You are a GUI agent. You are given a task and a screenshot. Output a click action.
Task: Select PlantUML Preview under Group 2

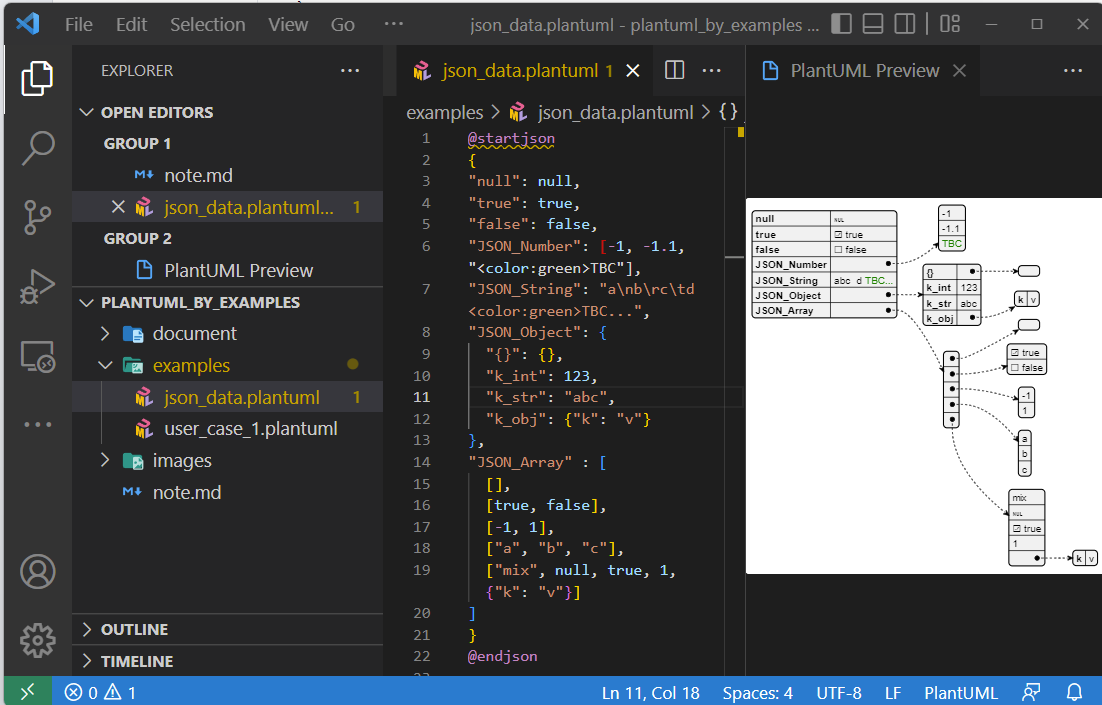pyautogui.click(x=227, y=271)
